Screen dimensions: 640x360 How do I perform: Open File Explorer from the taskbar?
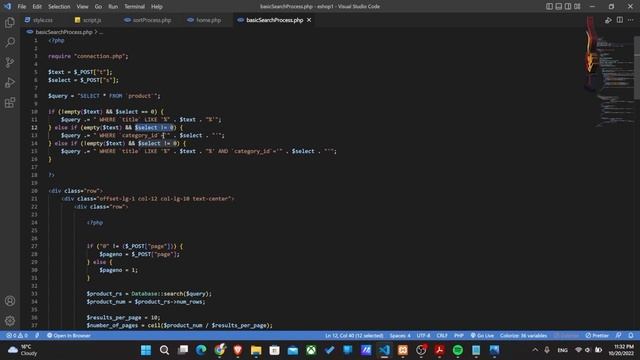(256, 350)
